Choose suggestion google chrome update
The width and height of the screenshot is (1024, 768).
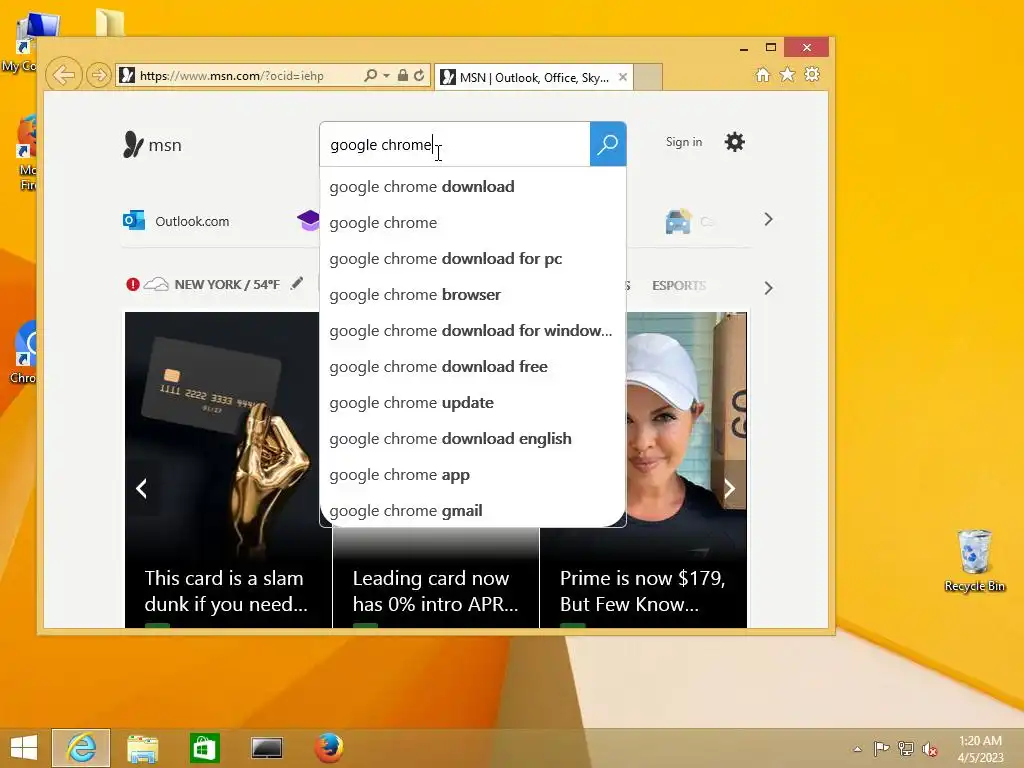click(472, 402)
